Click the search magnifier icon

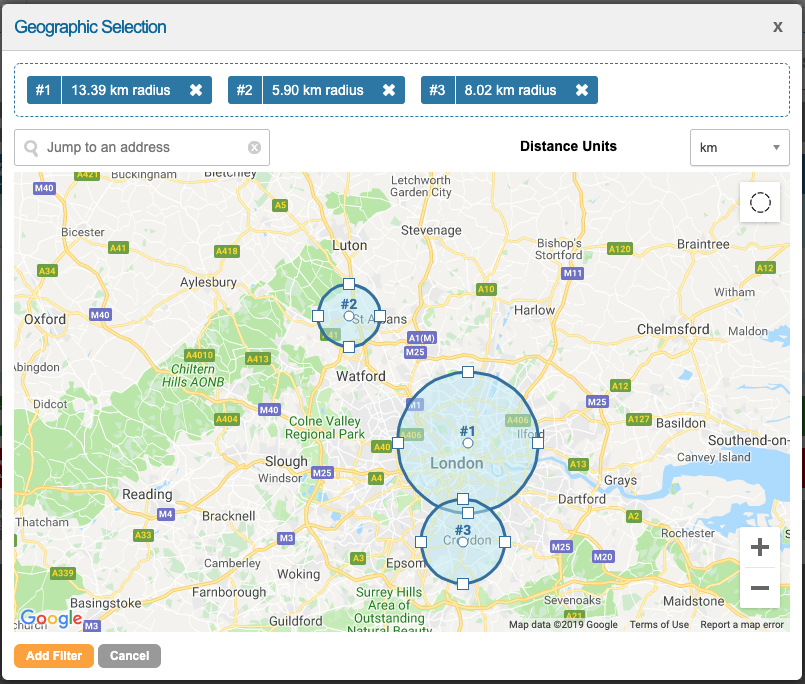[31, 147]
